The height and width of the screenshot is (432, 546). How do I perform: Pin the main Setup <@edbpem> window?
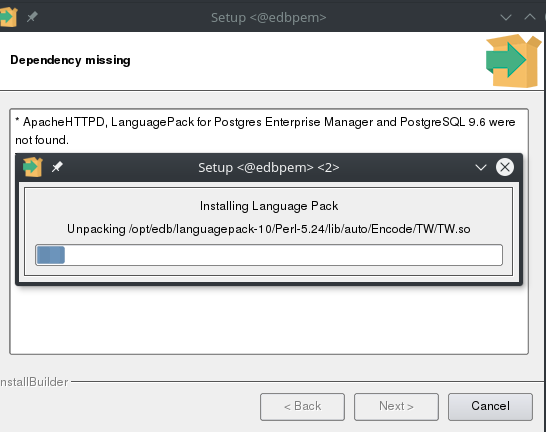[32, 17]
